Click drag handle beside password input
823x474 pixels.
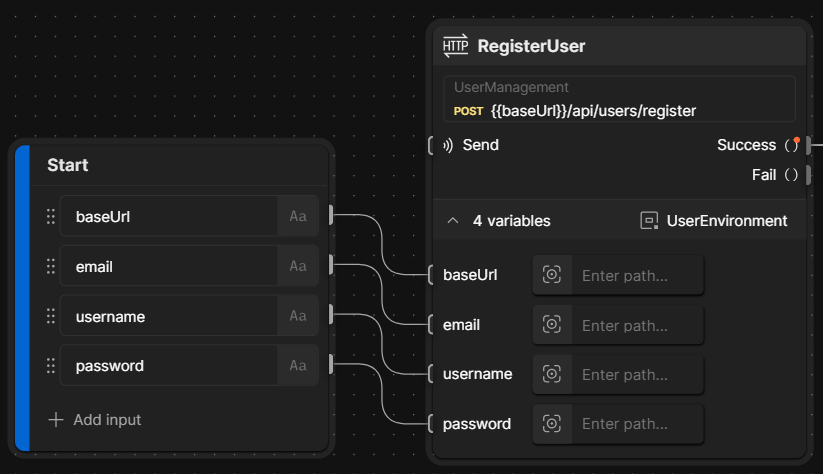pyautogui.click(x=51, y=366)
